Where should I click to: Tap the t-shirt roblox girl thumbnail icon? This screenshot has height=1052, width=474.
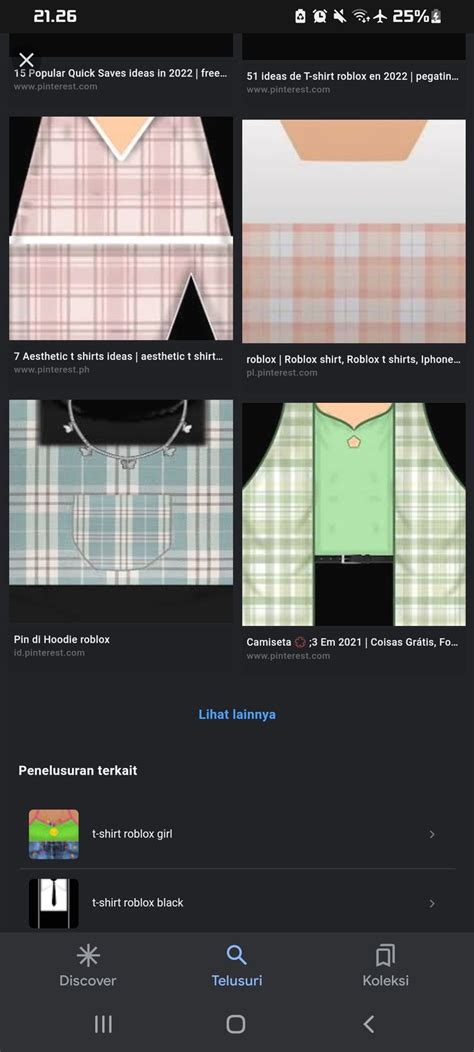(54, 834)
